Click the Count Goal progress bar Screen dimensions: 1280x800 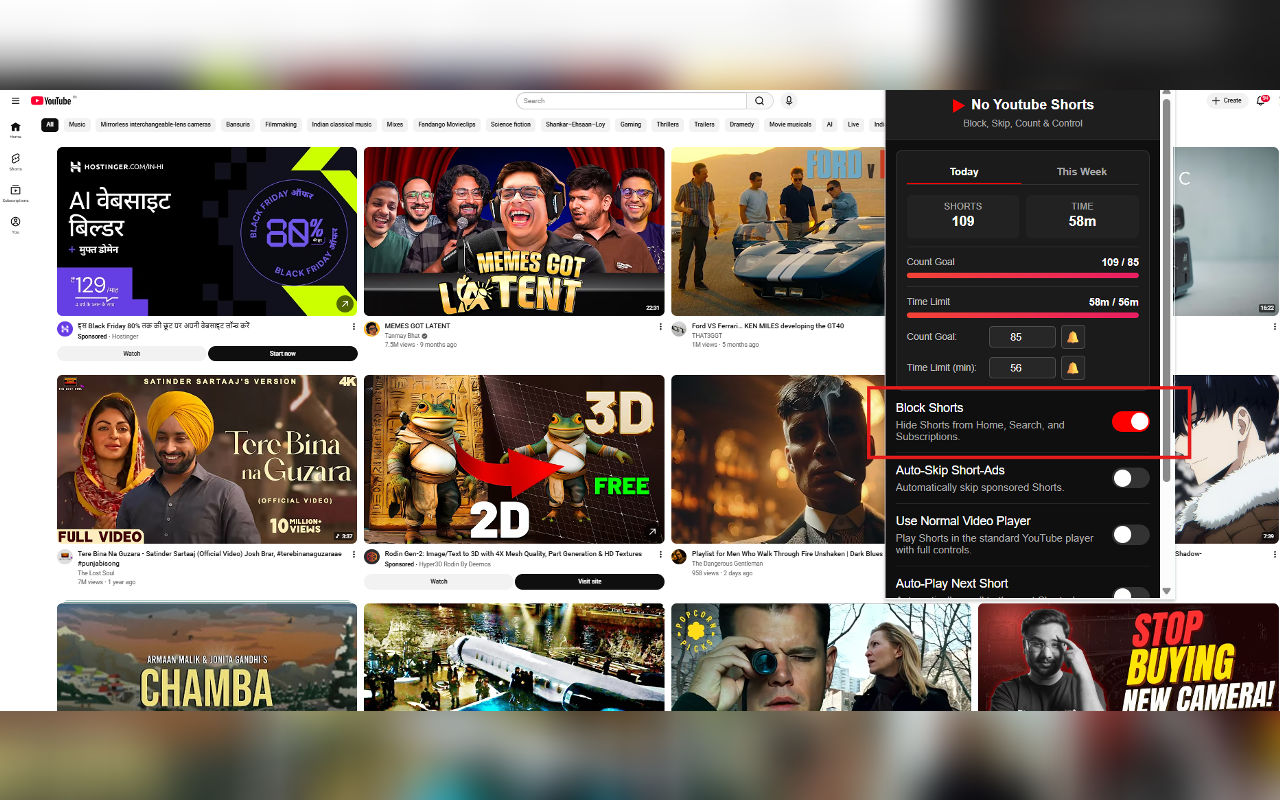click(x=1022, y=275)
